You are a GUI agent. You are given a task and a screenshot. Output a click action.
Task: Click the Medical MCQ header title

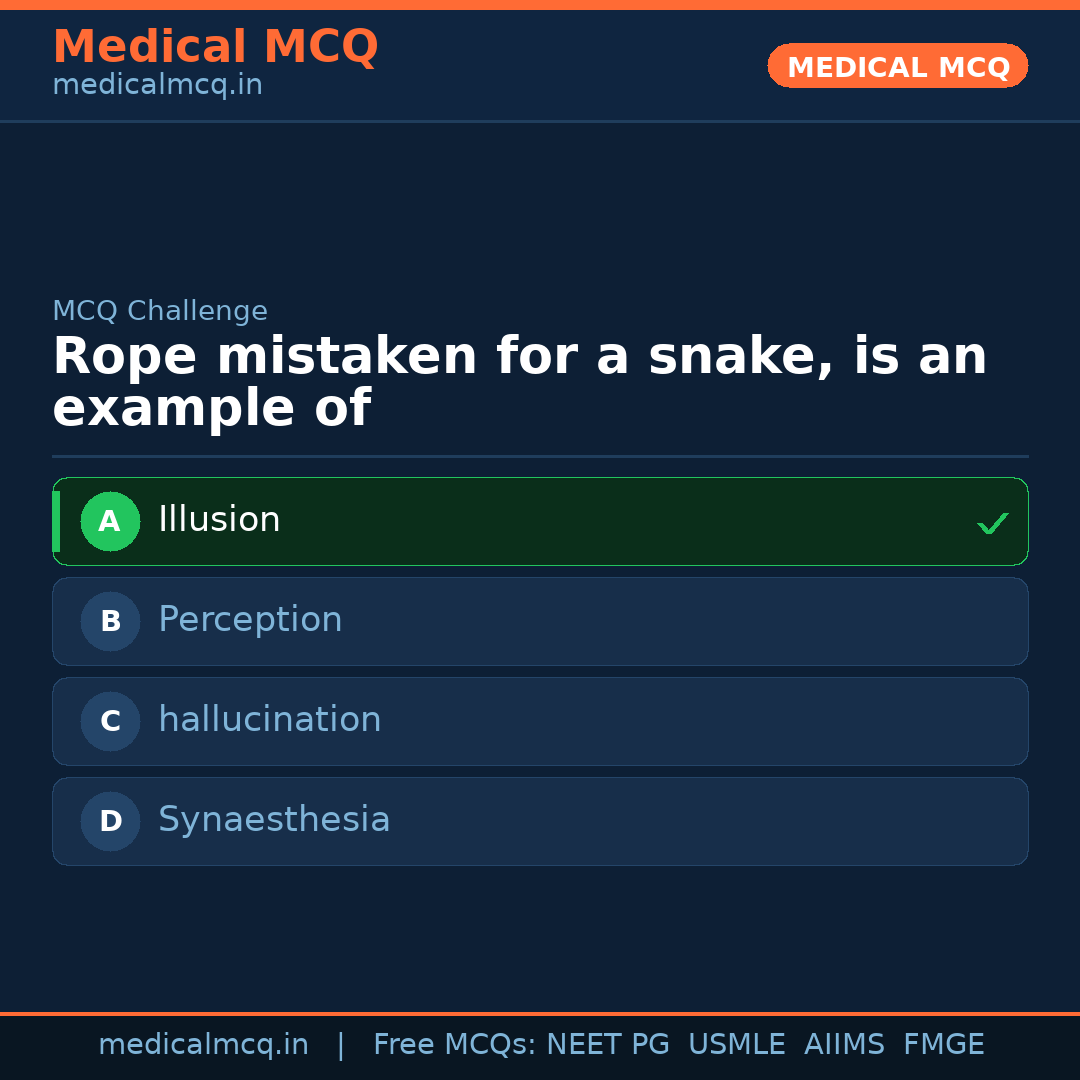tap(215, 47)
